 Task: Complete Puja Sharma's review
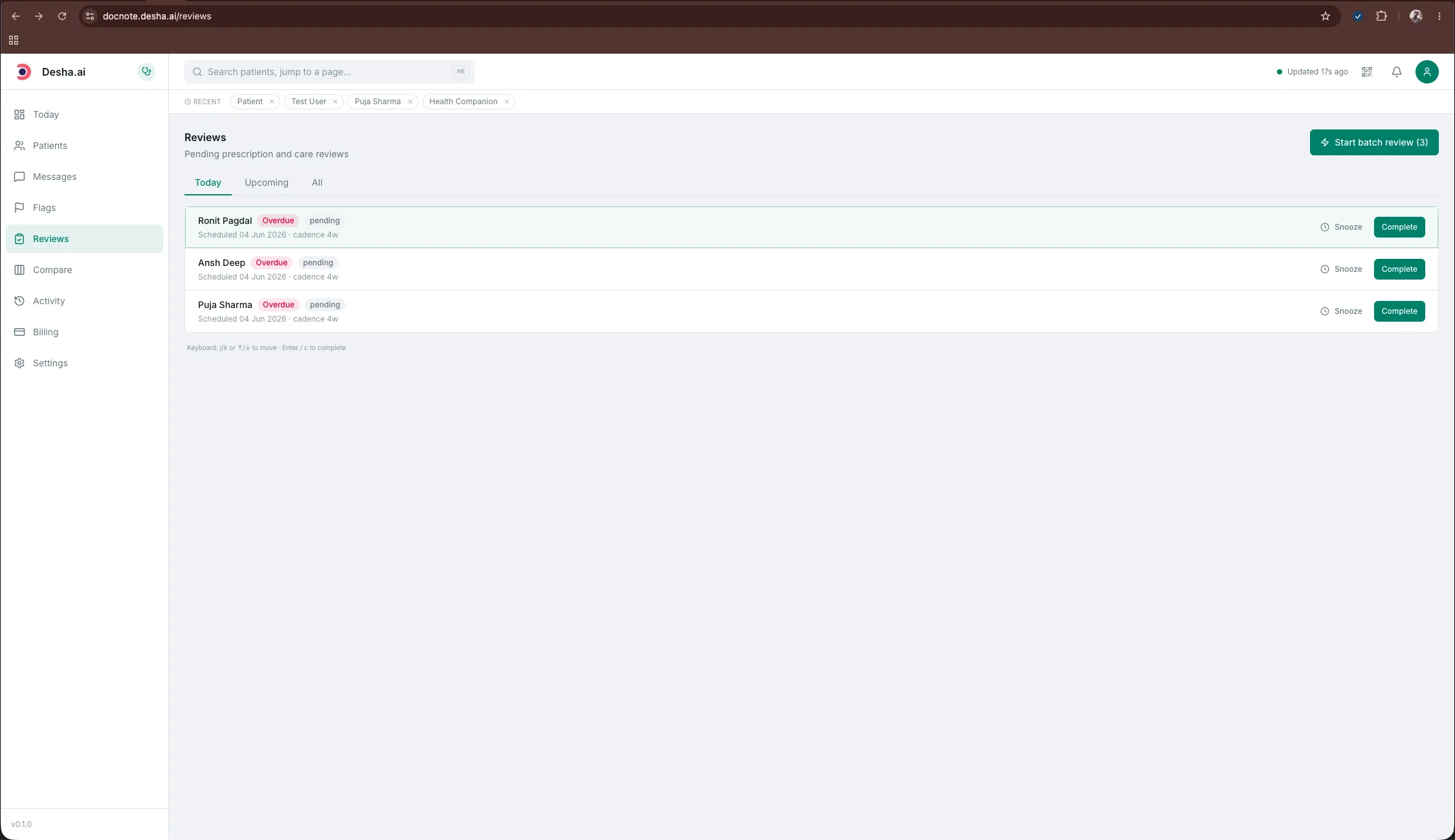coord(1399,311)
